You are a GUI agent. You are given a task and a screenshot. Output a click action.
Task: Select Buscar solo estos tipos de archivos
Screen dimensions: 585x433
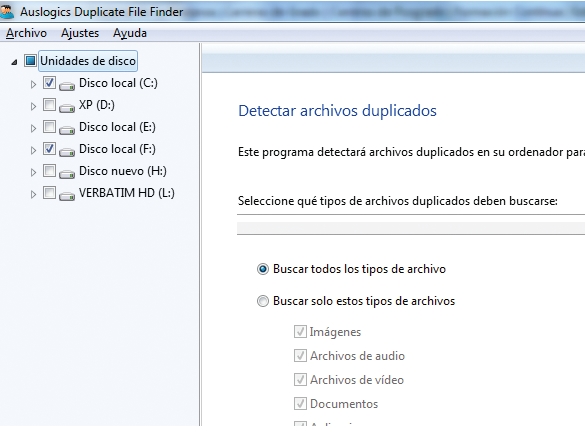(x=263, y=301)
